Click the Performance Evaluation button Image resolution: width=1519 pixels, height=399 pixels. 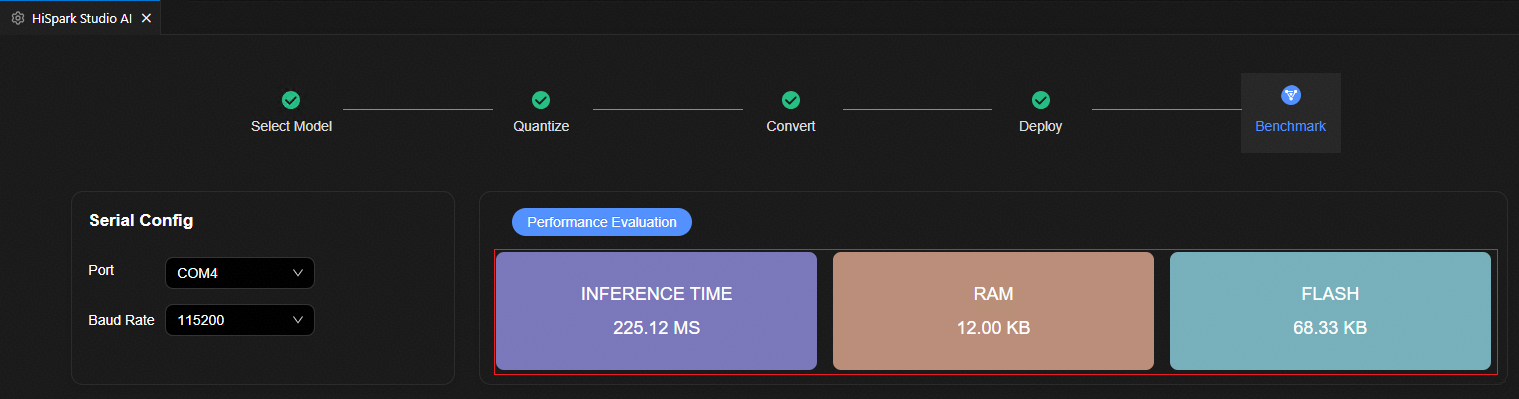(602, 222)
